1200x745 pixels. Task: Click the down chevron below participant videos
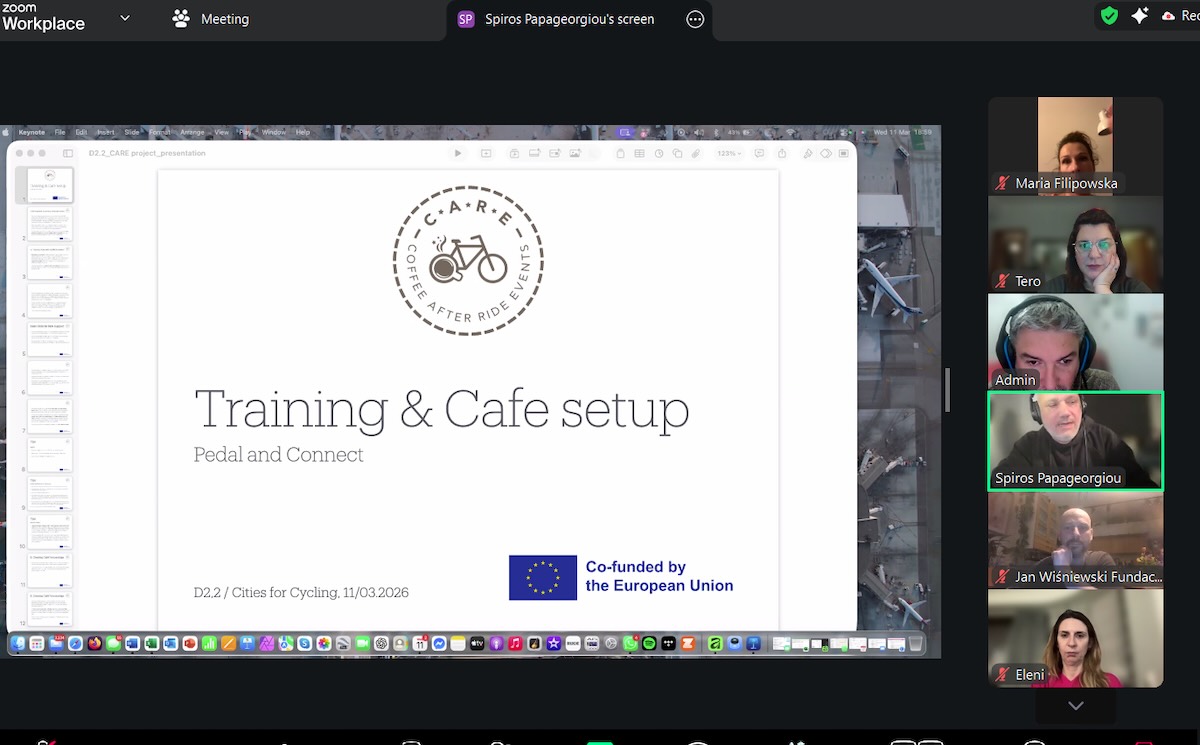point(1075,706)
